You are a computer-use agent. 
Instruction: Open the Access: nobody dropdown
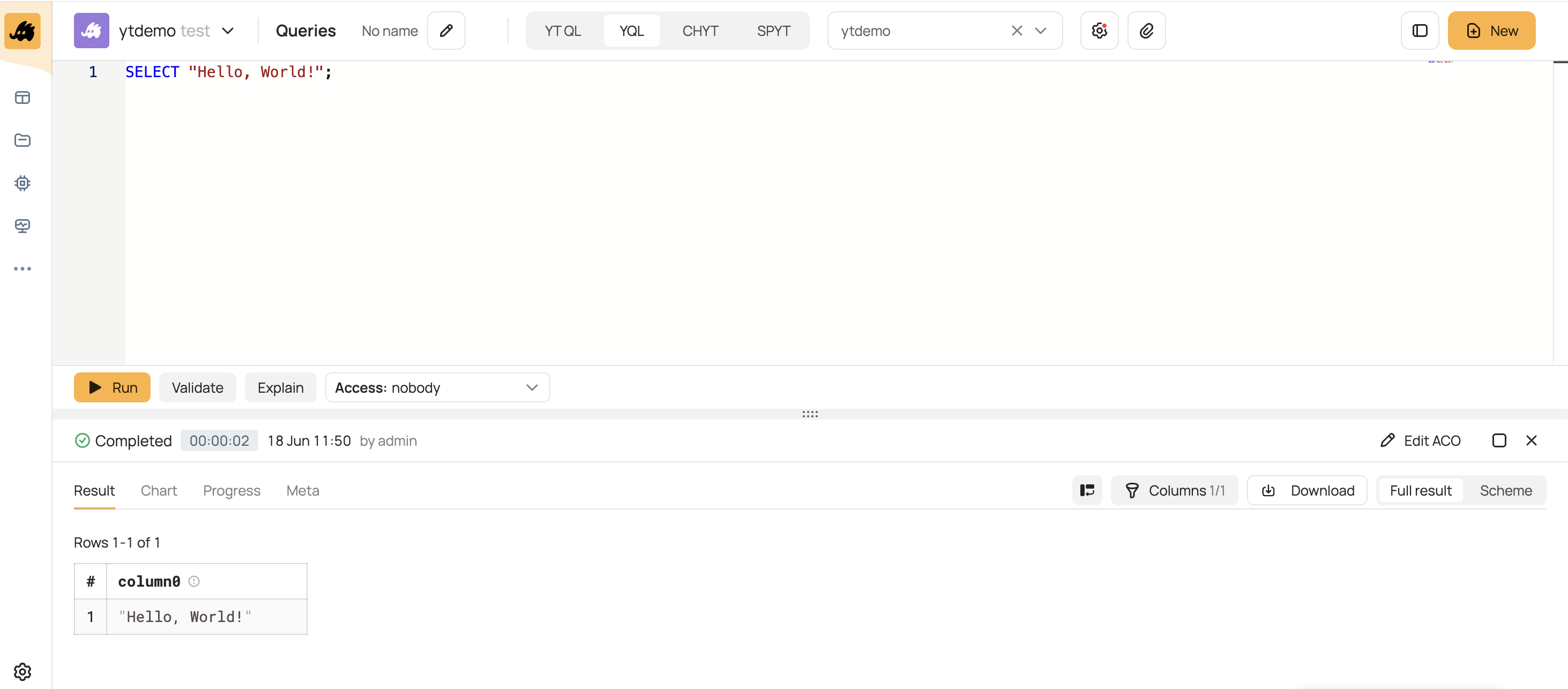pos(437,388)
